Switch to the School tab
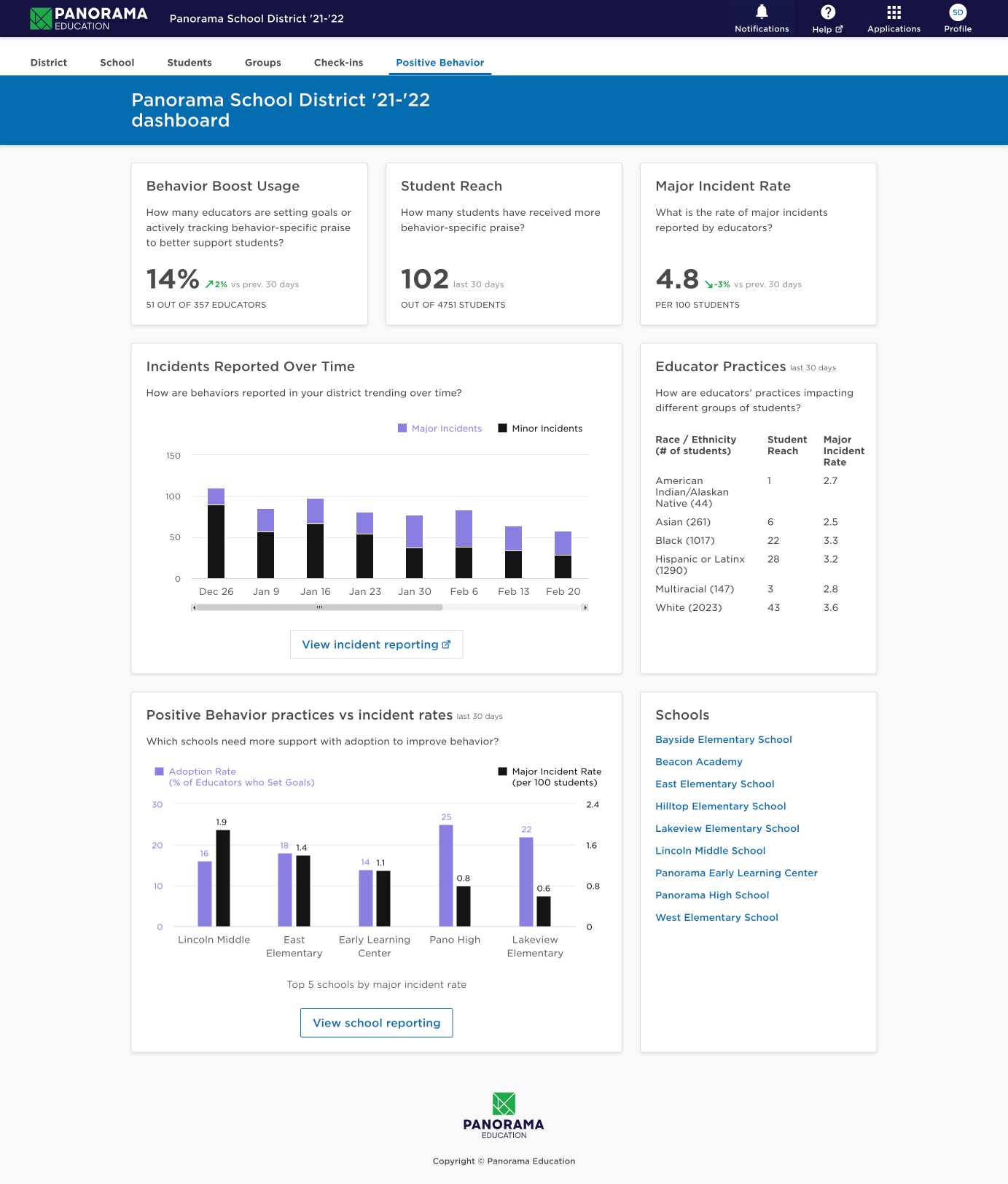 click(x=117, y=63)
